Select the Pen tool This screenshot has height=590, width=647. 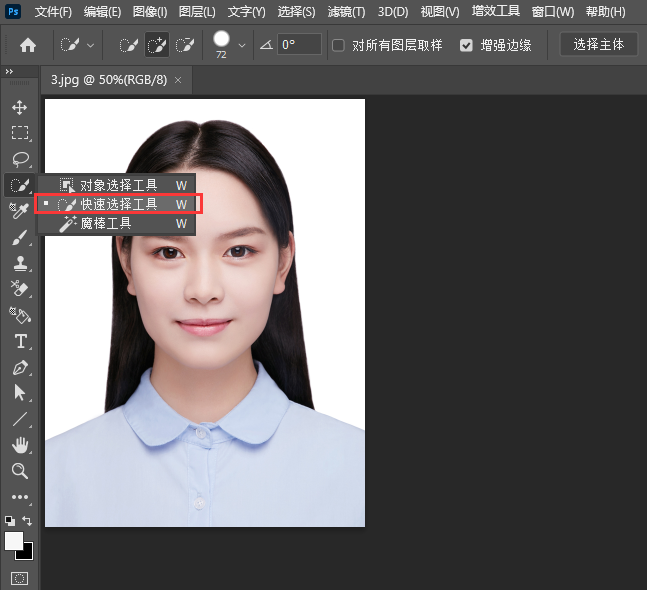pyautogui.click(x=19, y=367)
